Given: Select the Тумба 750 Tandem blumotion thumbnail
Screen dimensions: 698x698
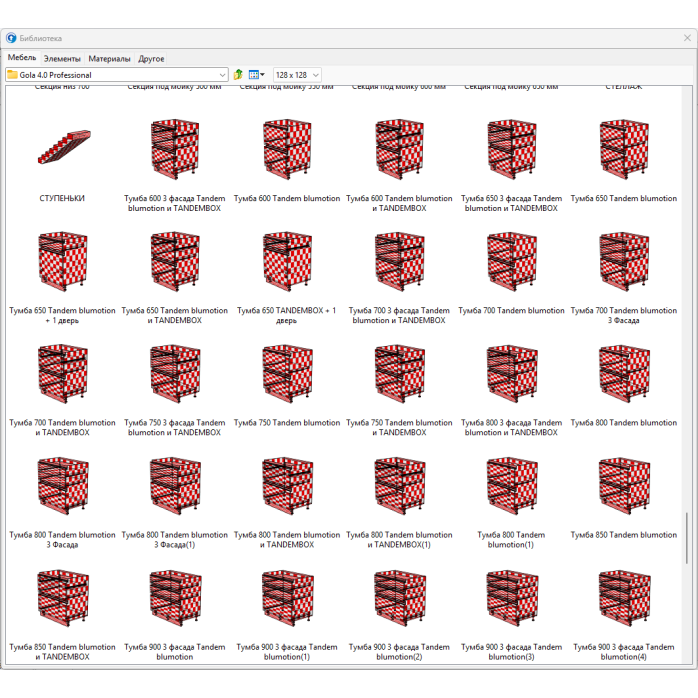Looking at the screenshot, I should [287, 373].
